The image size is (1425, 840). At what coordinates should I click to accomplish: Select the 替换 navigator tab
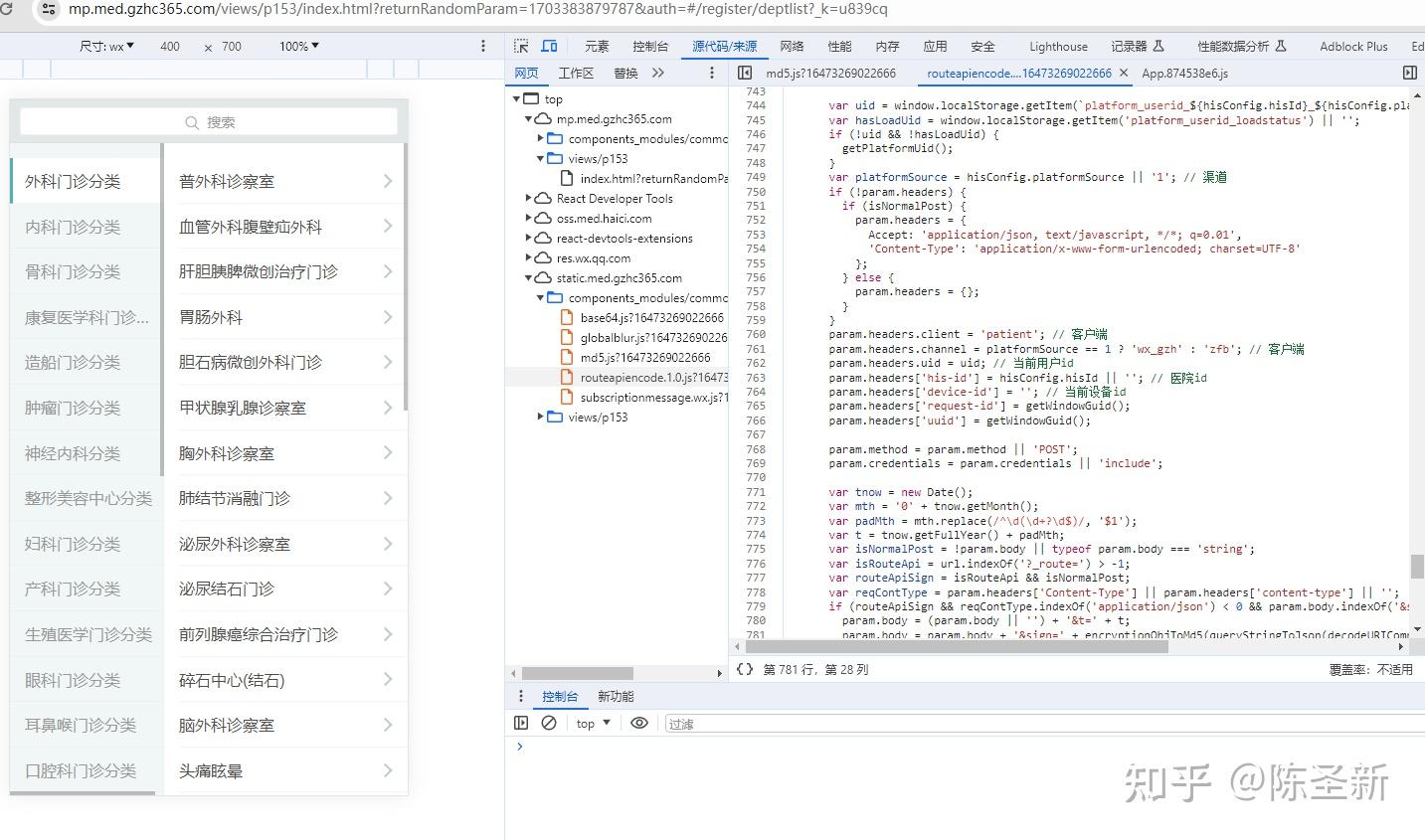[625, 73]
